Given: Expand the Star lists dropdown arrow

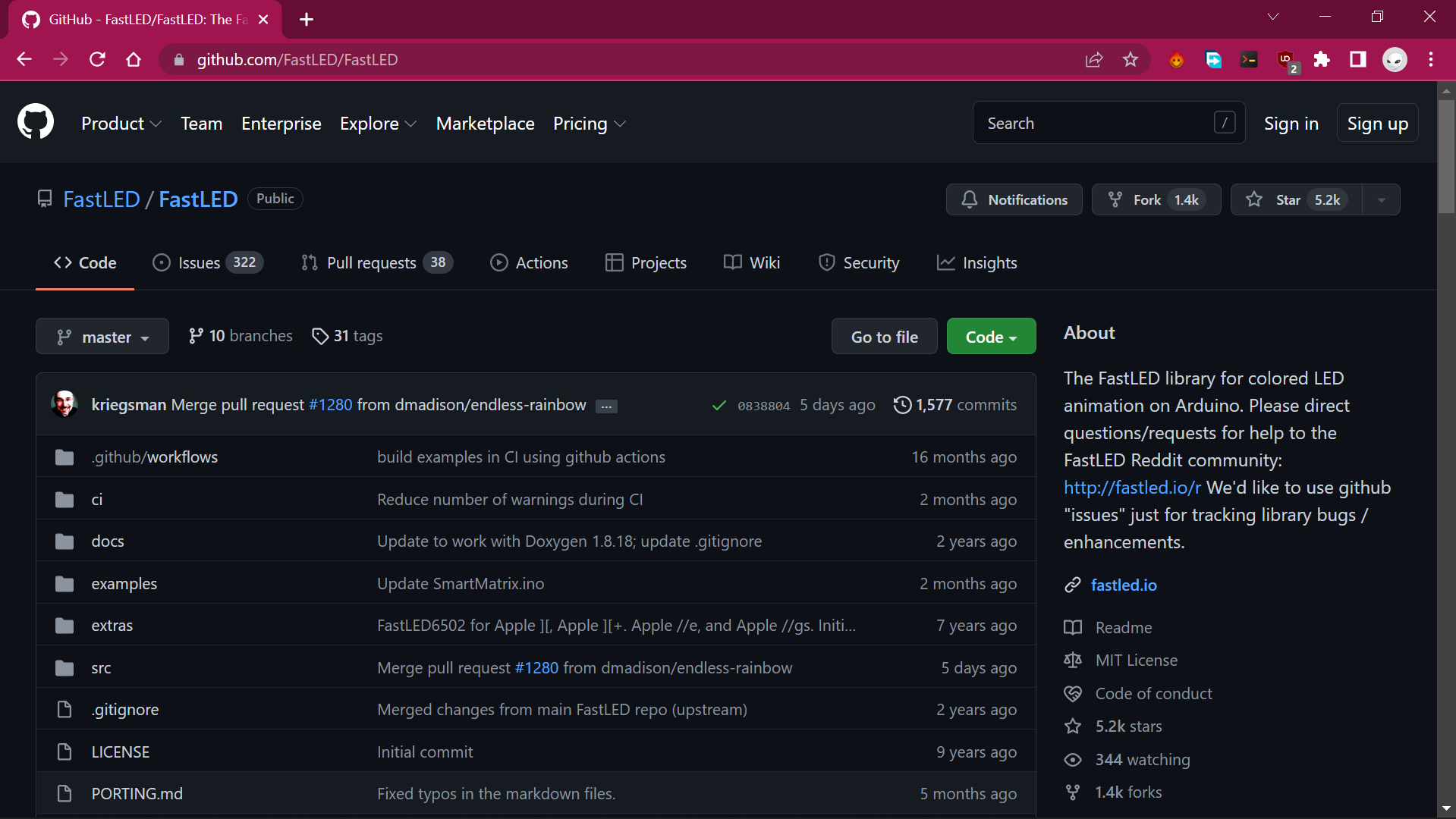Looking at the screenshot, I should [1381, 199].
